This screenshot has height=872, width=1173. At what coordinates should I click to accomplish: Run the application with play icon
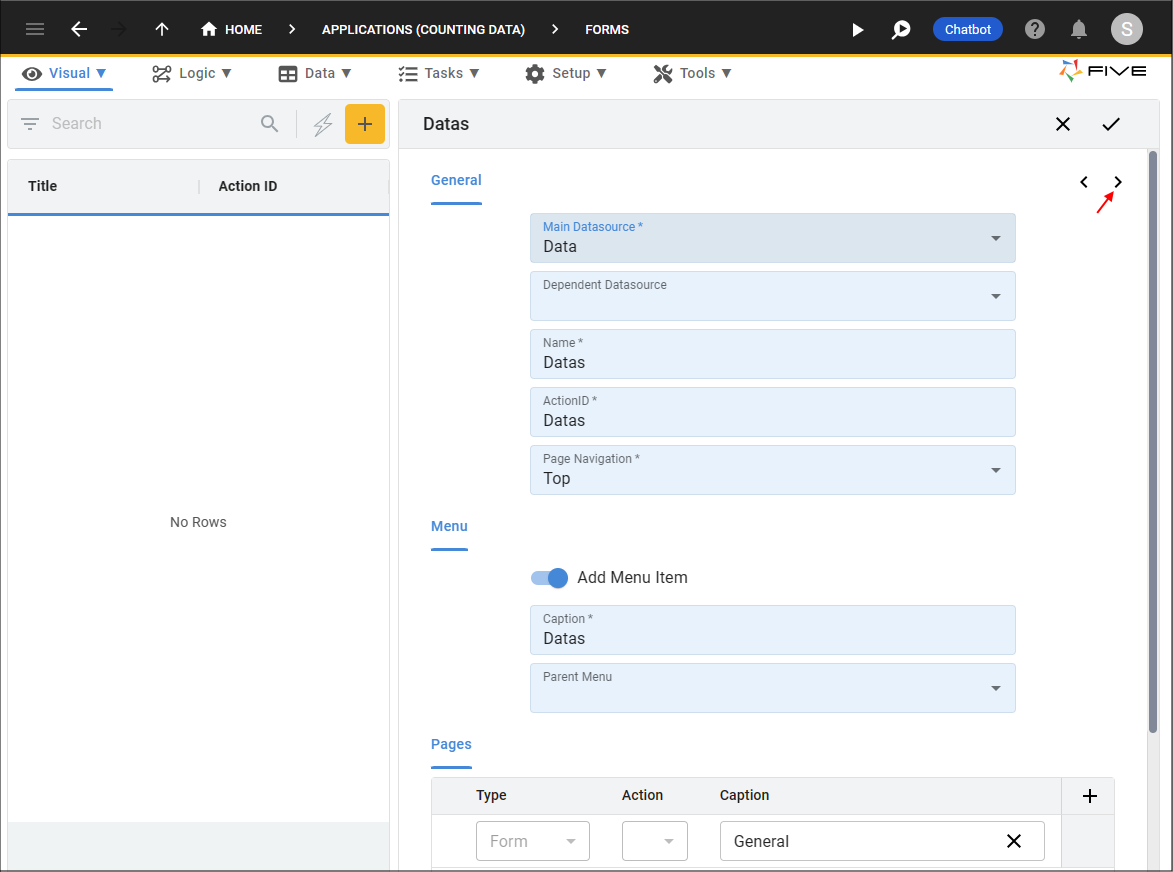(857, 30)
